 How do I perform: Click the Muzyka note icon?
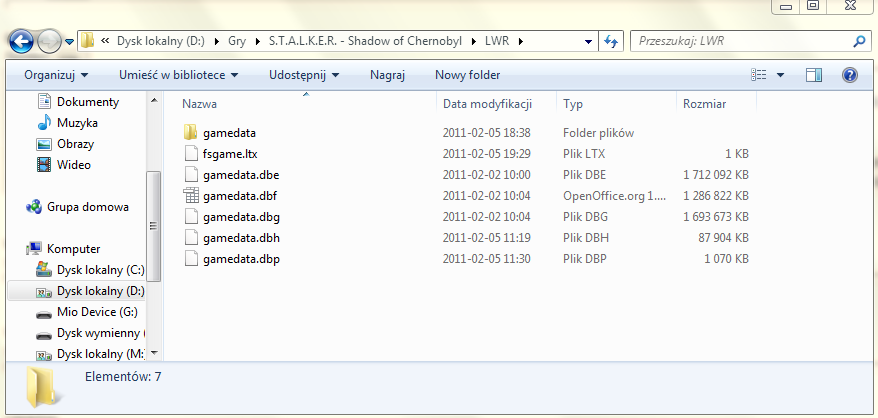point(44,123)
